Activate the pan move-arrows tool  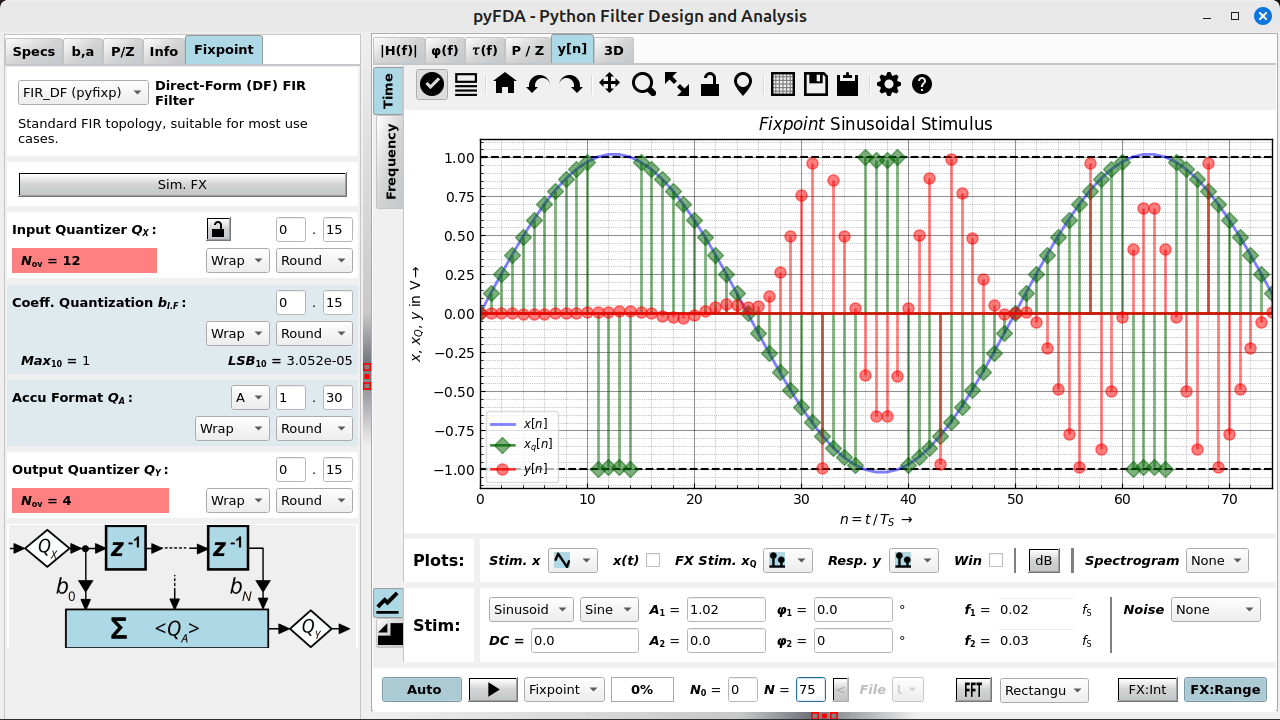point(609,84)
